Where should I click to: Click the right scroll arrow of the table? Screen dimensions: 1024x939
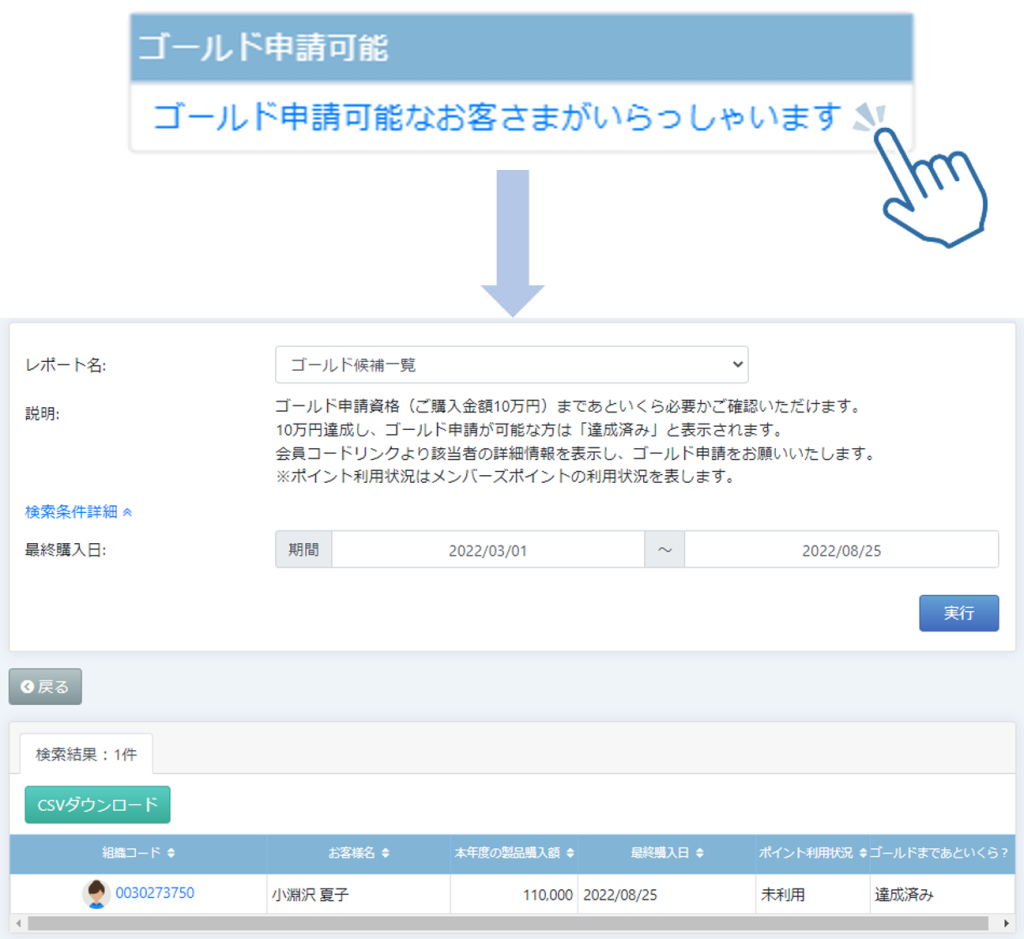pos(1005,923)
